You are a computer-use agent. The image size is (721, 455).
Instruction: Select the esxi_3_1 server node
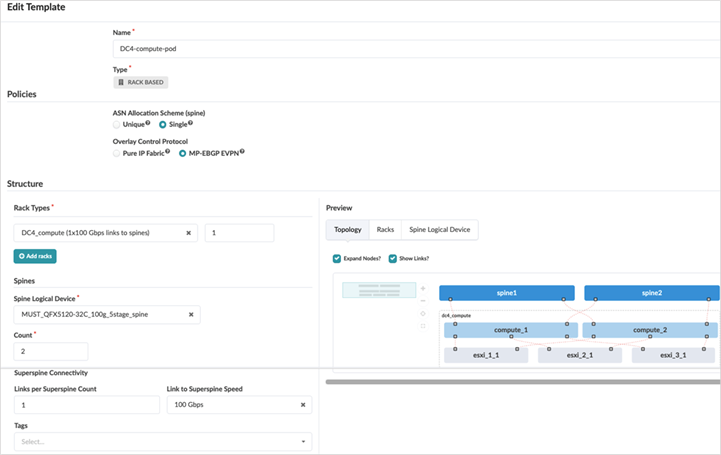pyautogui.click(x=673, y=355)
